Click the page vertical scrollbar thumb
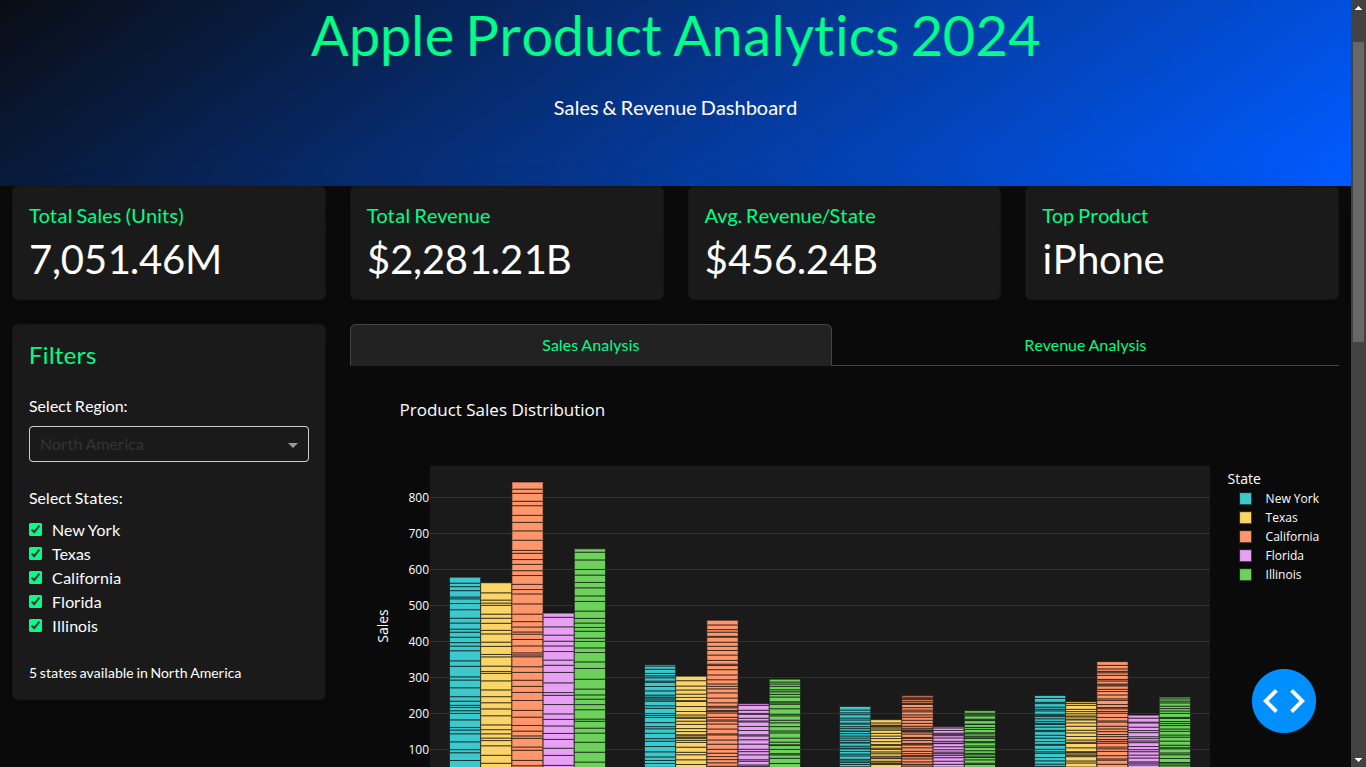The width and height of the screenshot is (1366, 767). [x=1358, y=190]
